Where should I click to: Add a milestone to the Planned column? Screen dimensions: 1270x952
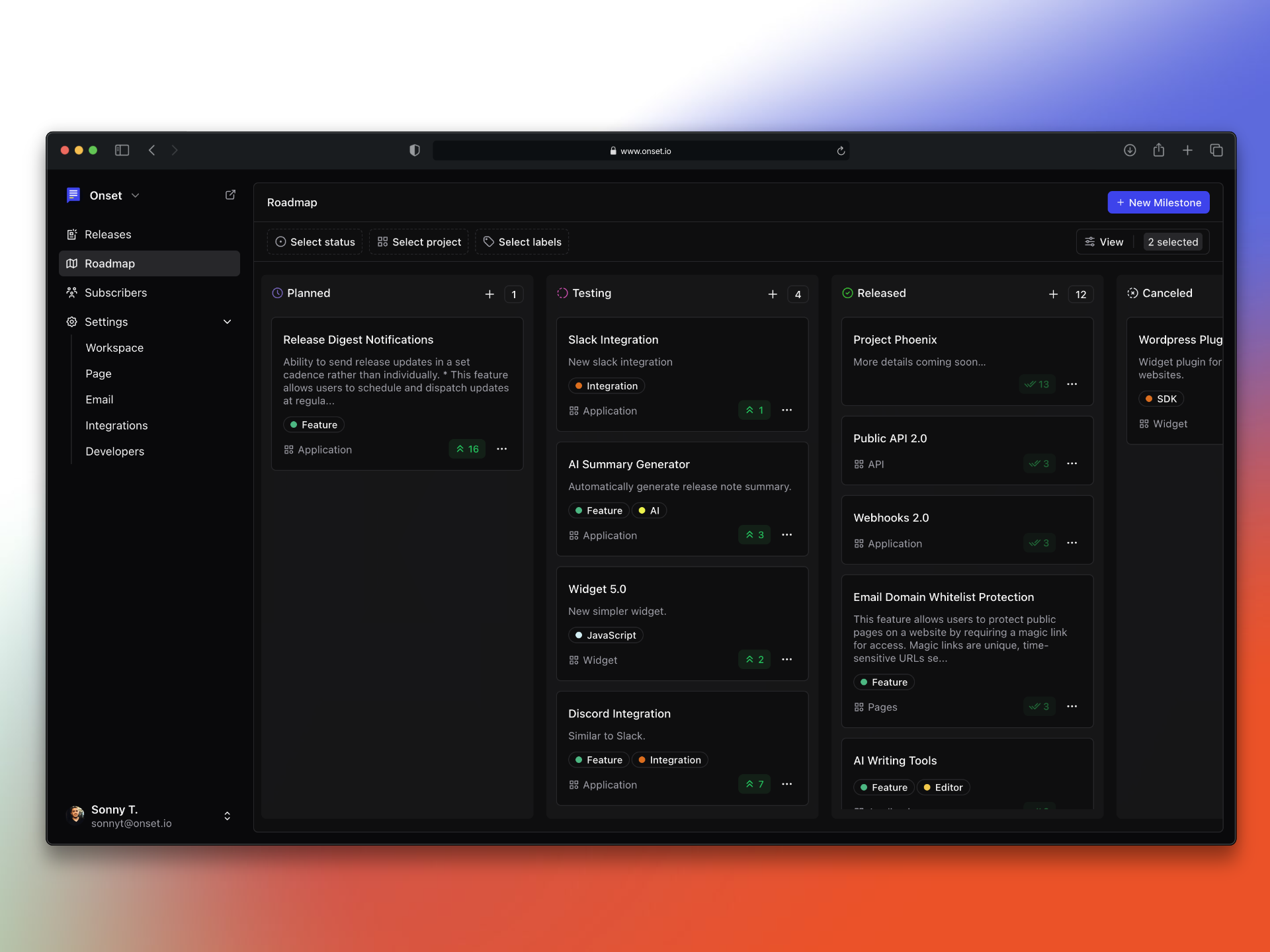pos(489,294)
